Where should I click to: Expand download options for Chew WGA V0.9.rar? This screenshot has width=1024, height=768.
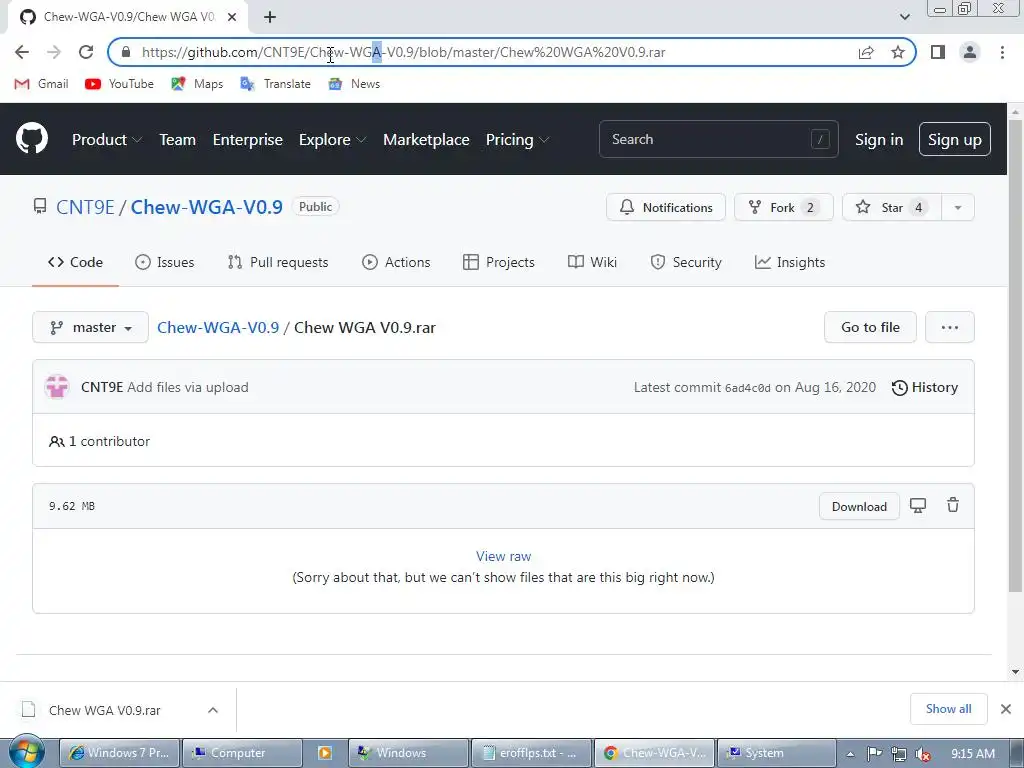coord(213,710)
